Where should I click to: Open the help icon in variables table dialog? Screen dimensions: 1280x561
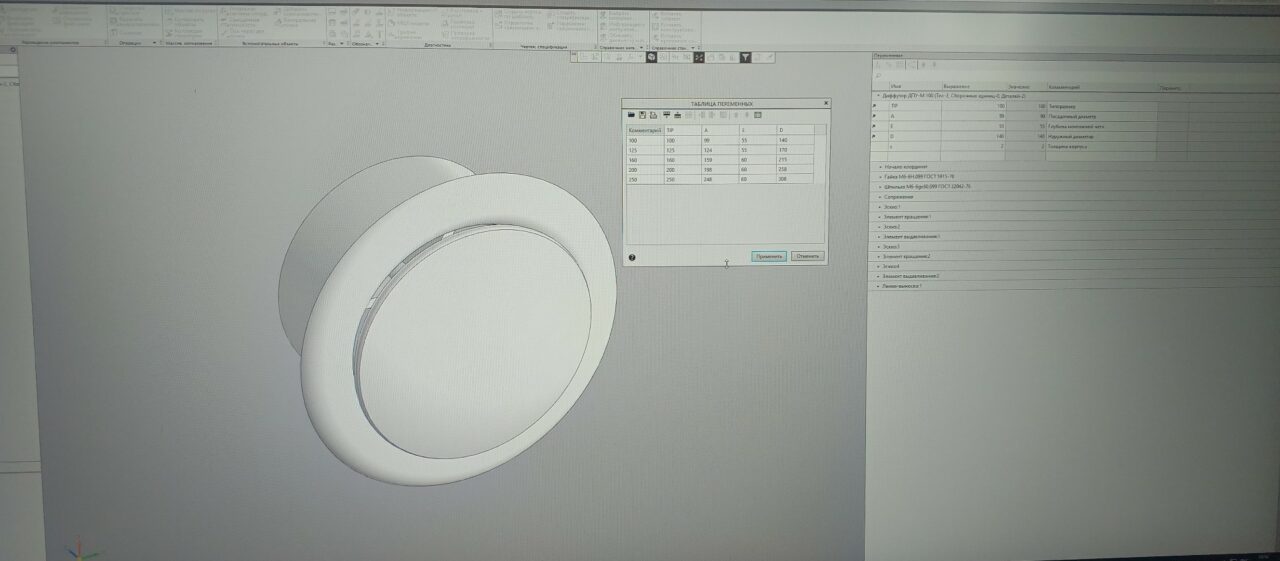coord(632,257)
